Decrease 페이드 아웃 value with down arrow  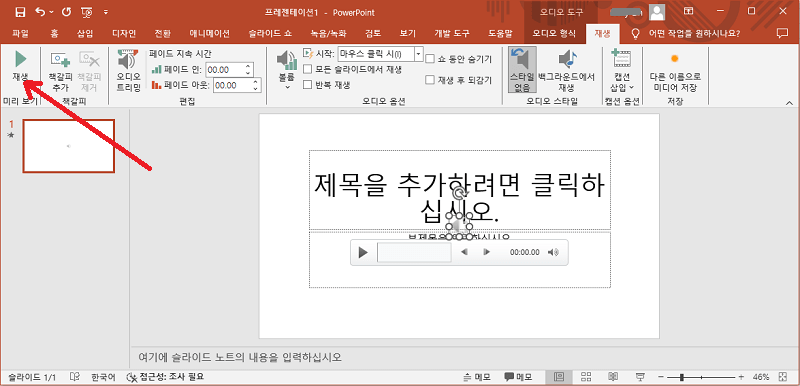(x=256, y=89)
